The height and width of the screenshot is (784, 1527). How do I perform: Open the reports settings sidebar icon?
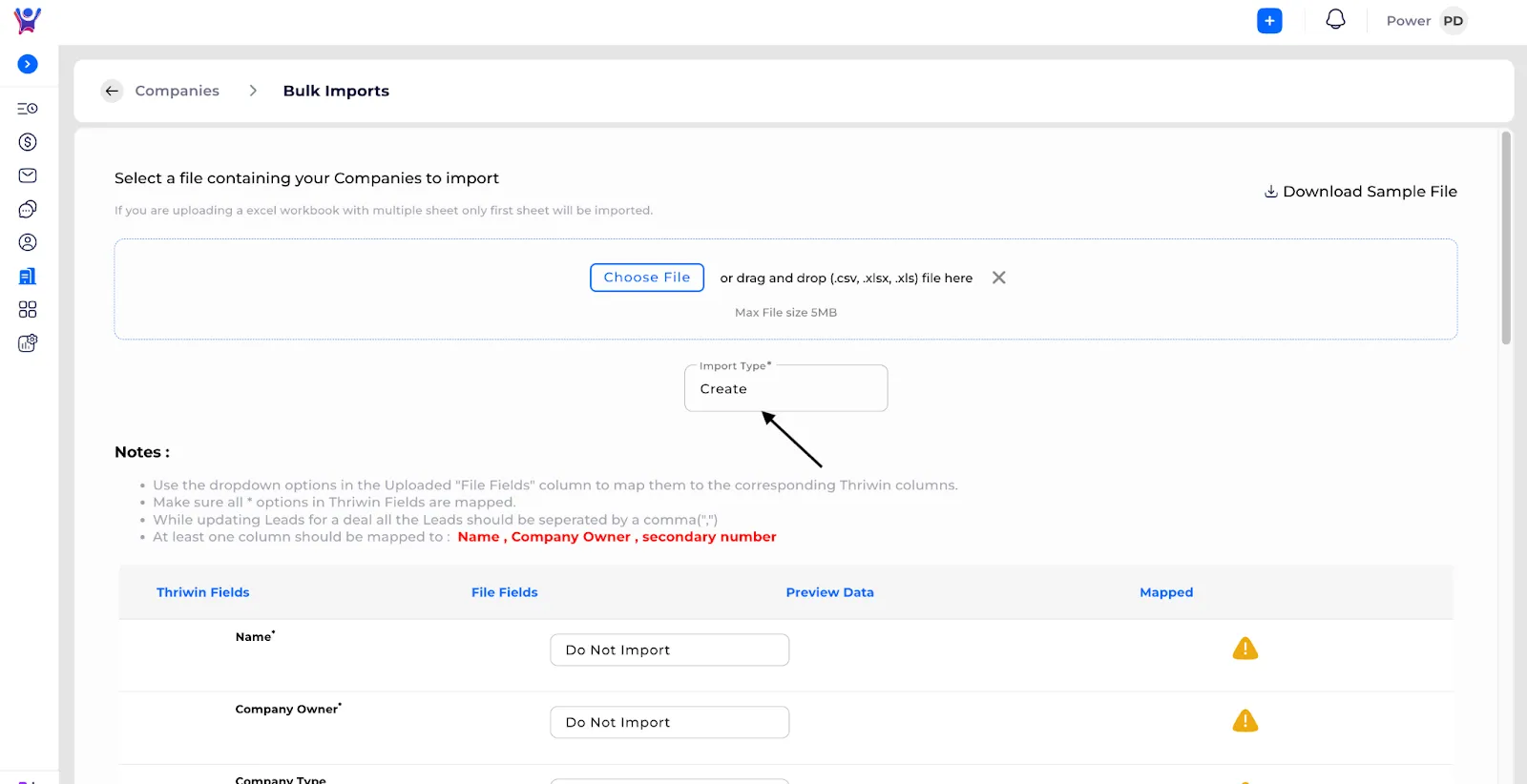[x=28, y=342]
